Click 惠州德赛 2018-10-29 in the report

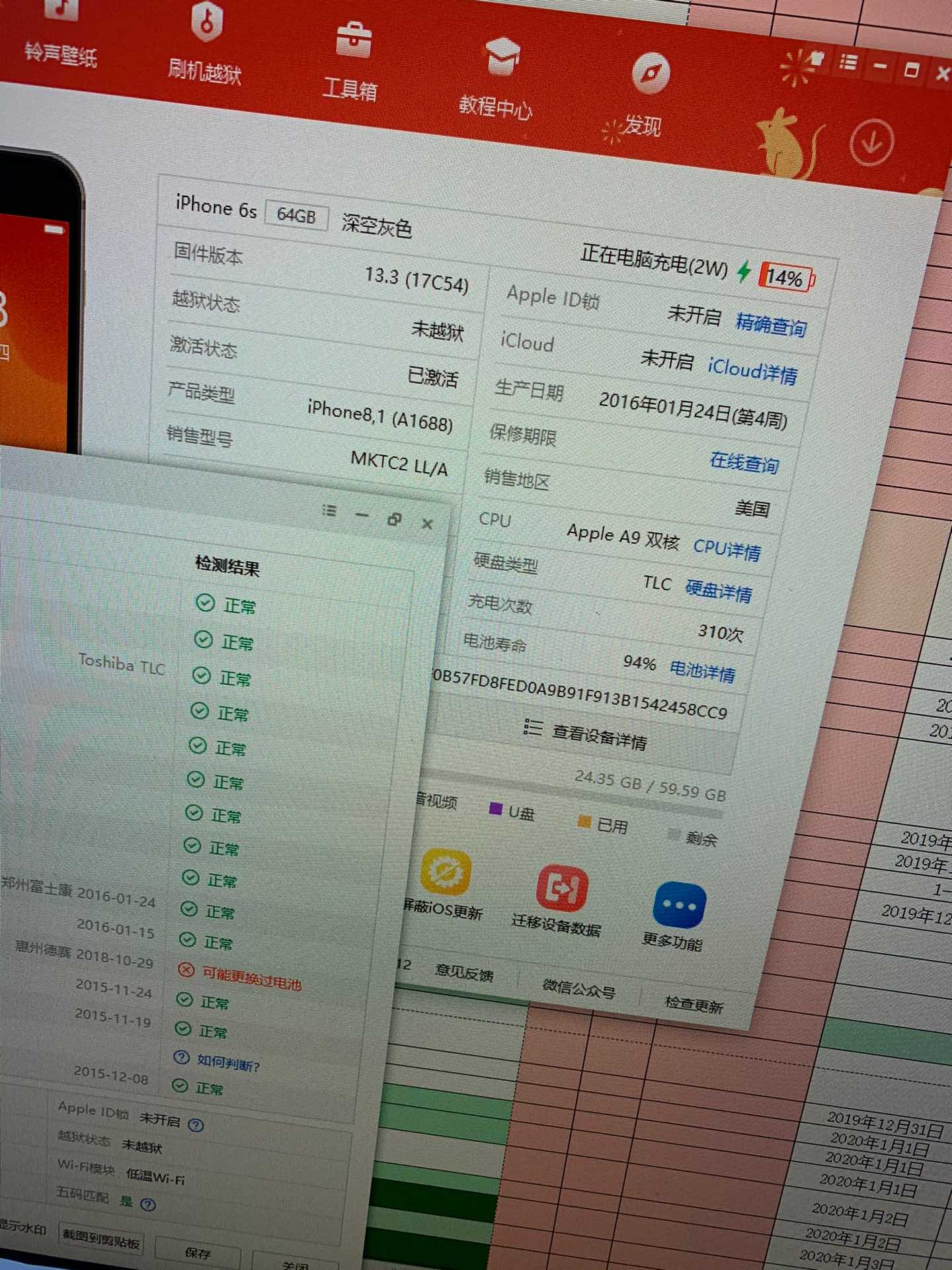click(84, 956)
